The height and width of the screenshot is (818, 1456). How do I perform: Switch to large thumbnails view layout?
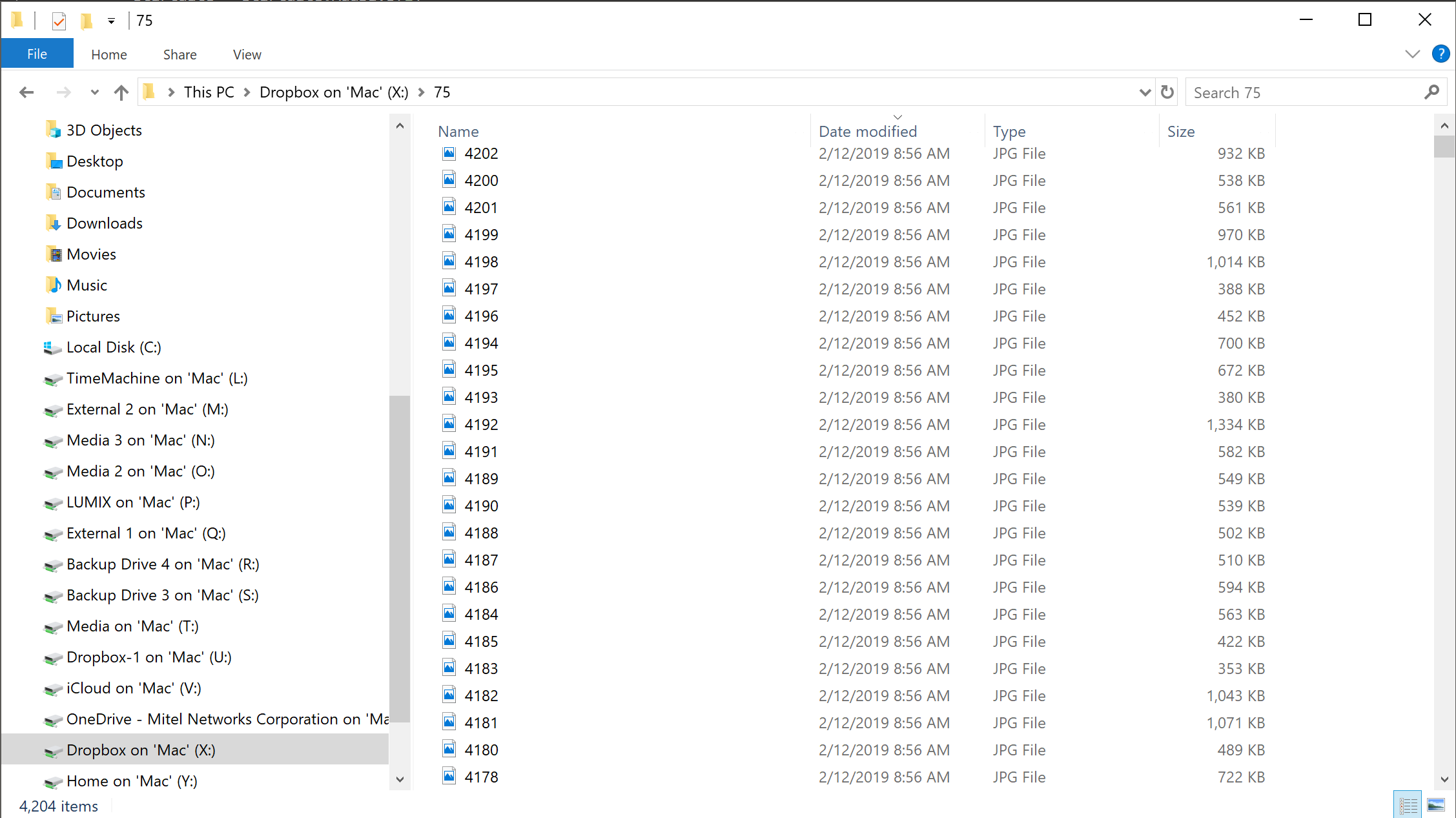click(1436, 805)
